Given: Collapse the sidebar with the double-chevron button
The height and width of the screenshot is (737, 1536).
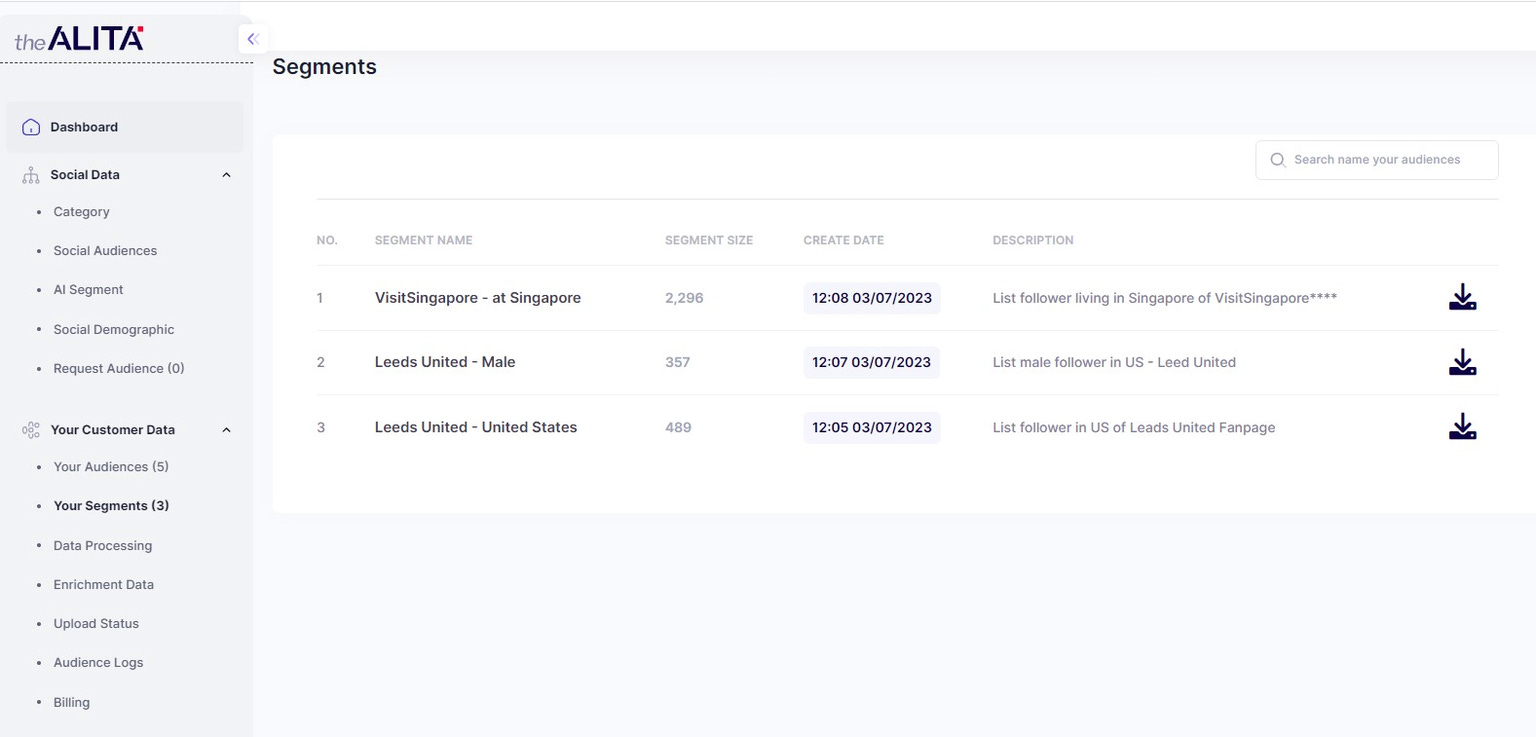Looking at the screenshot, I should [x=252, y=39].
